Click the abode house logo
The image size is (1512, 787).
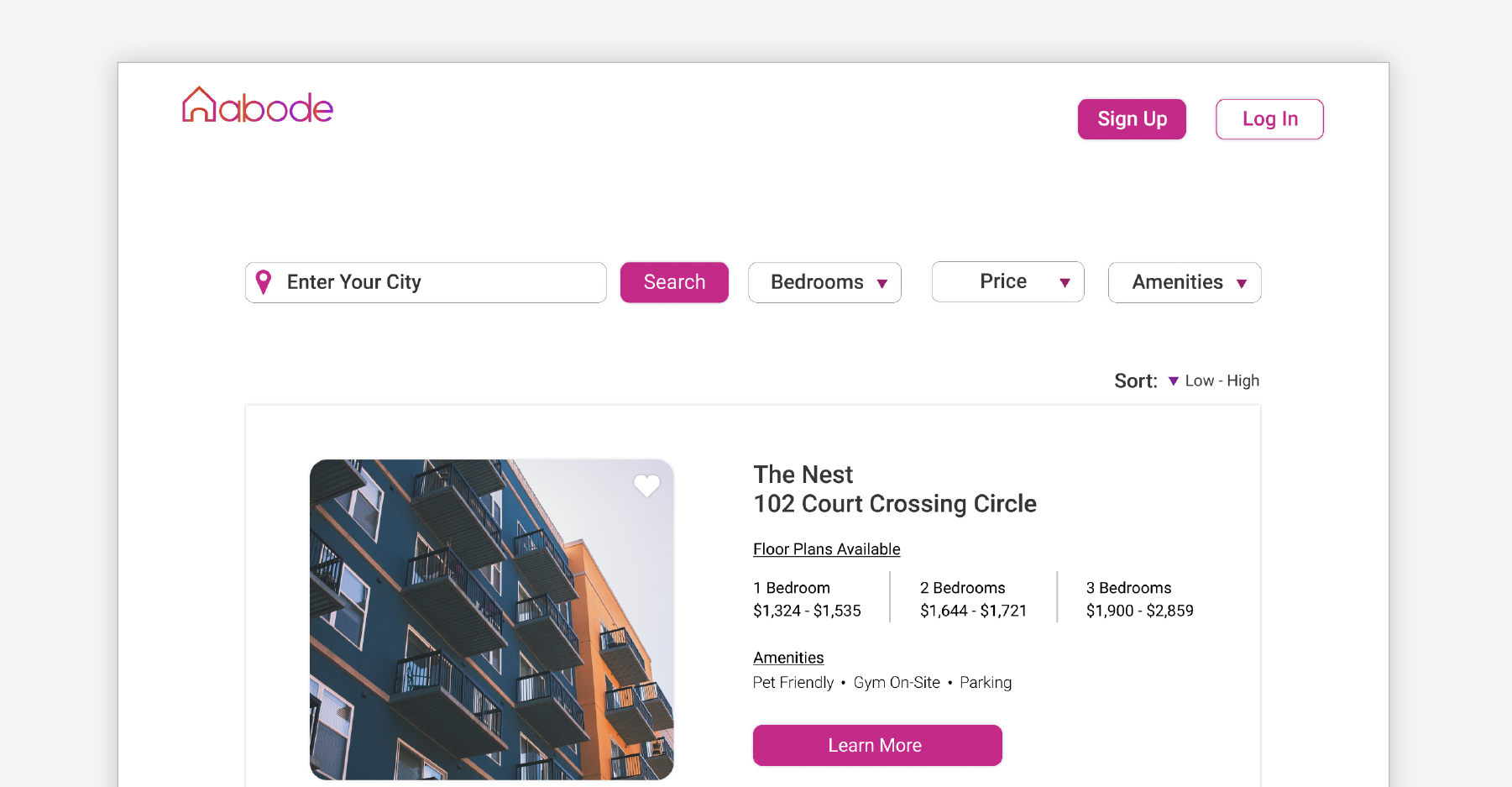click(x=258, y=107)
